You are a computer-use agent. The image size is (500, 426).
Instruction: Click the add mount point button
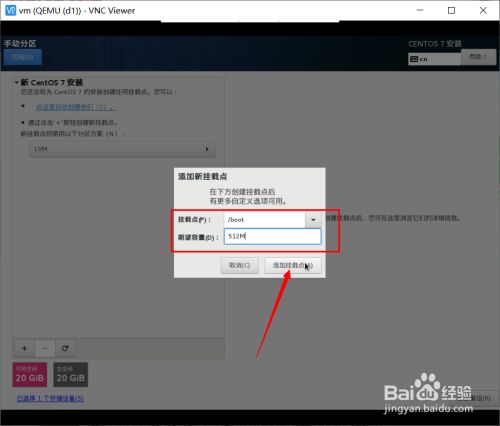tap(293, 265)
